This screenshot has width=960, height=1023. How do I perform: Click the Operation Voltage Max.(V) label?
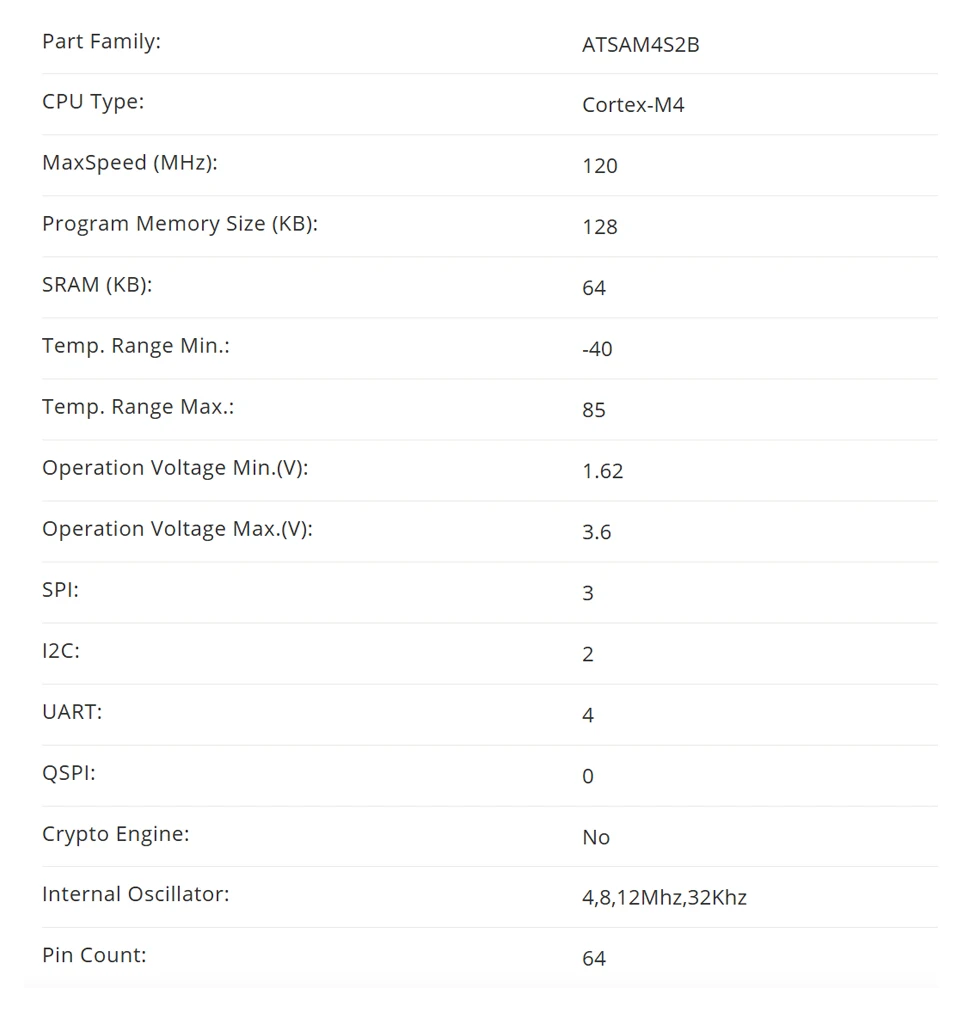pos(177,529)
